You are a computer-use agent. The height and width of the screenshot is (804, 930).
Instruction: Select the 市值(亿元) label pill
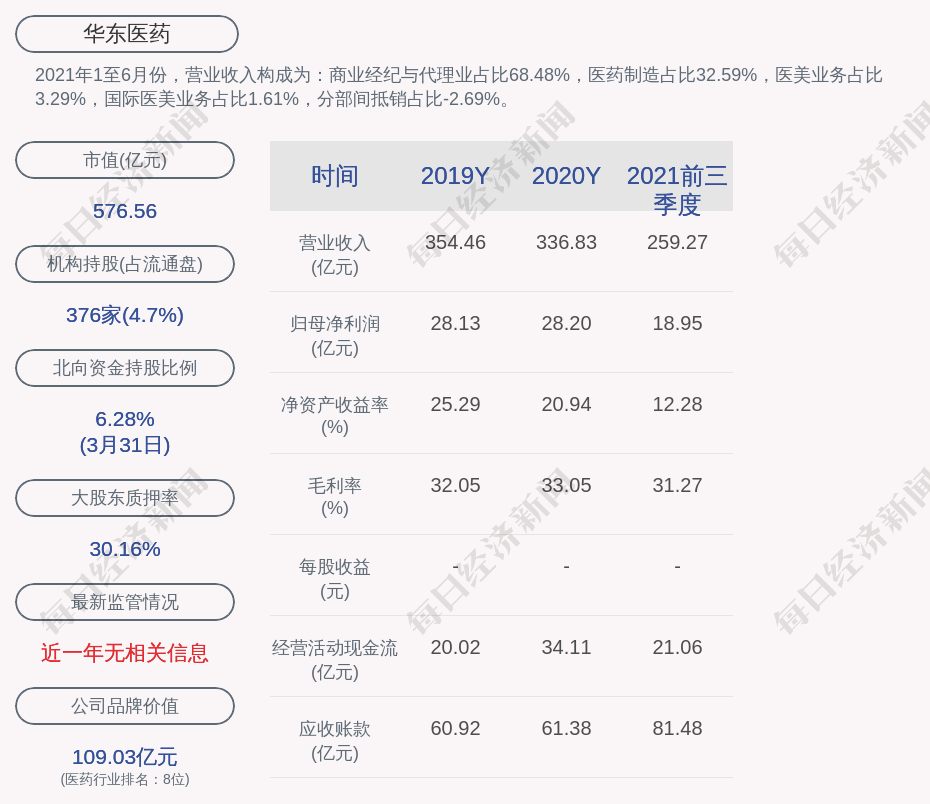(125, 160)
